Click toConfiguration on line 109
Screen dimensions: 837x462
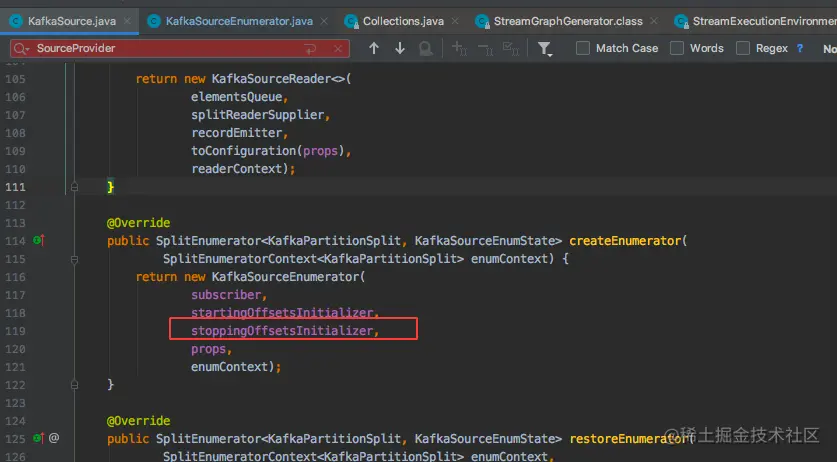(x=243, y=151)
